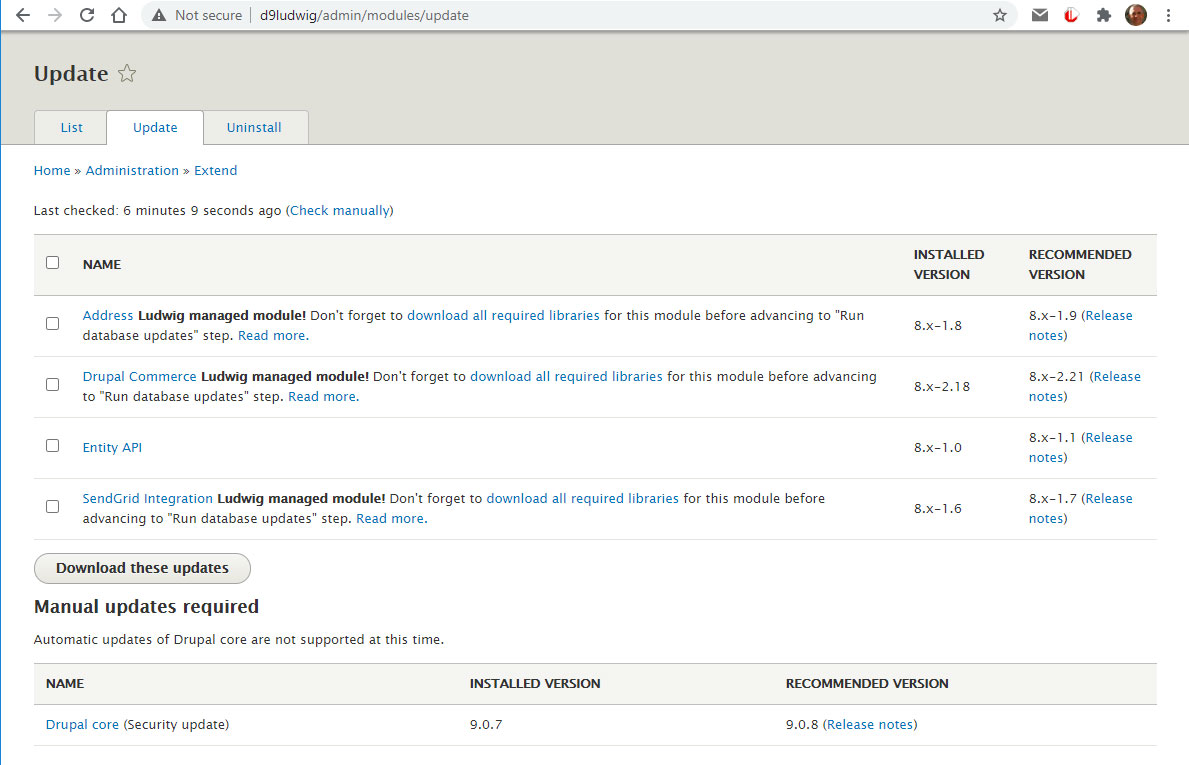Check the SendGrid Integration checkbox
This screenshot has width=1189, height=765.
[52, 506]
